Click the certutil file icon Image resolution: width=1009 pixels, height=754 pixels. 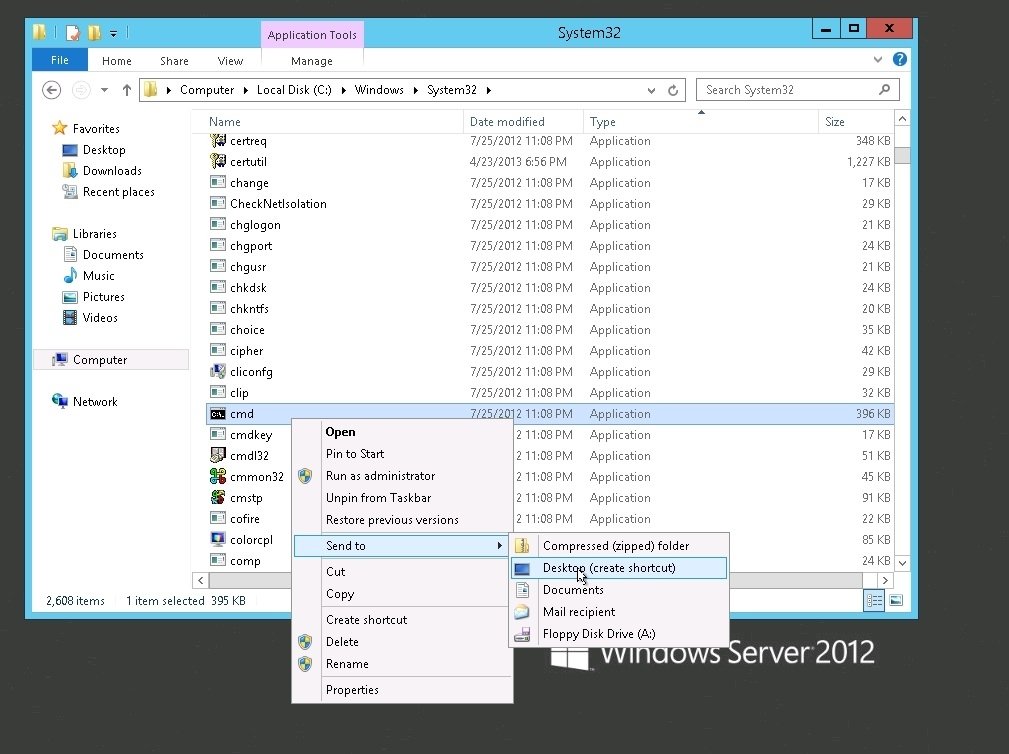tap(218, 161)
